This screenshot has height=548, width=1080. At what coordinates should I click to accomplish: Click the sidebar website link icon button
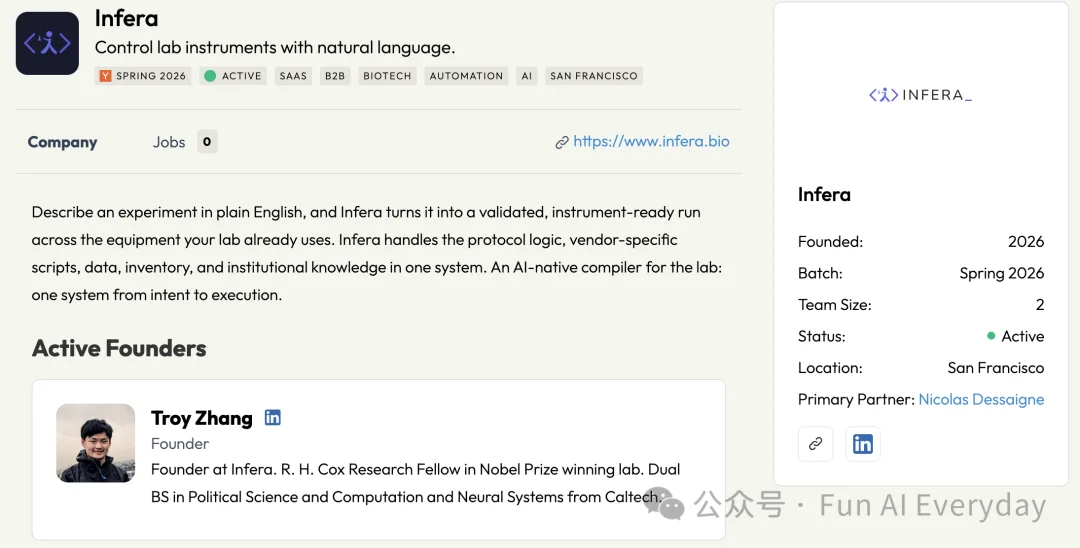[x=816, y=443]
